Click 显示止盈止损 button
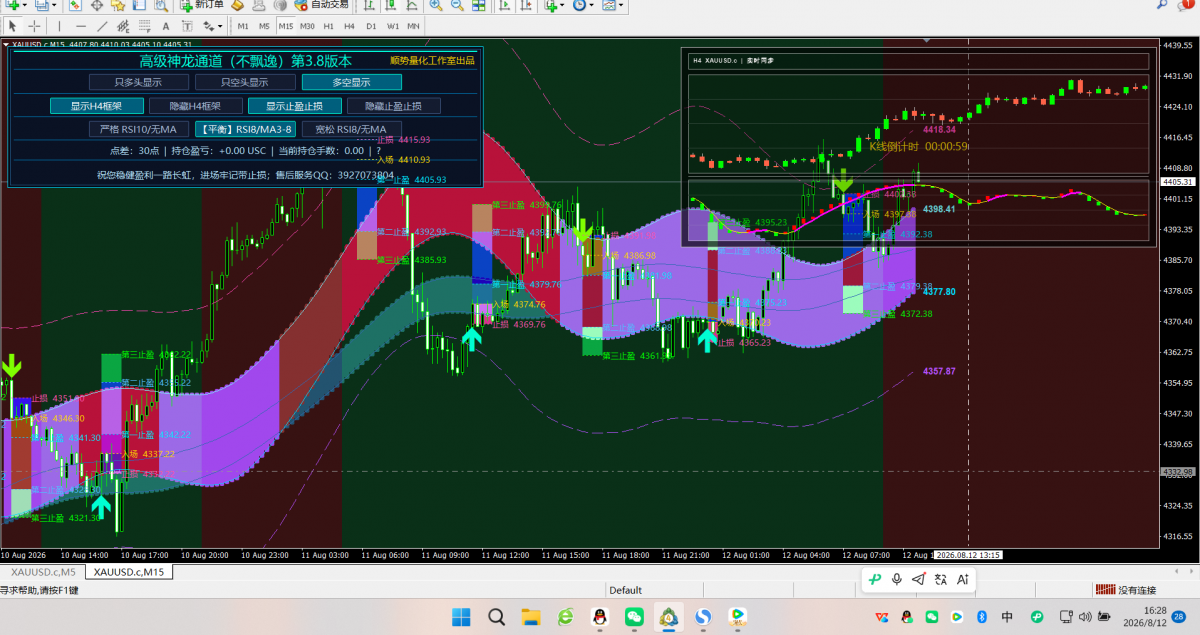Screen dimensions: 1200x635 click(x=294, y=105)
